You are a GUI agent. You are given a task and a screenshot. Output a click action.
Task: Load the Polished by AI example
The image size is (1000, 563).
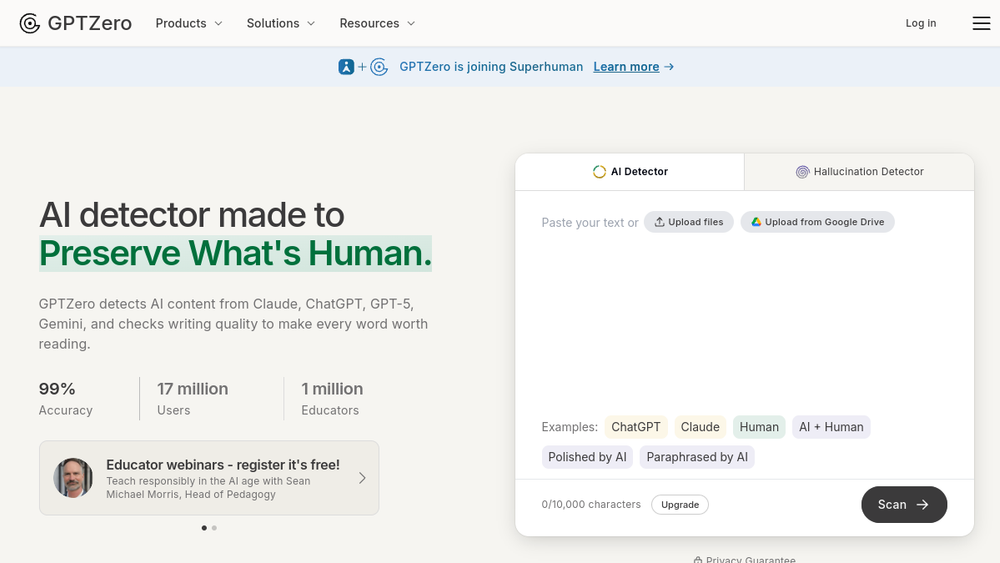click(587, 457)
